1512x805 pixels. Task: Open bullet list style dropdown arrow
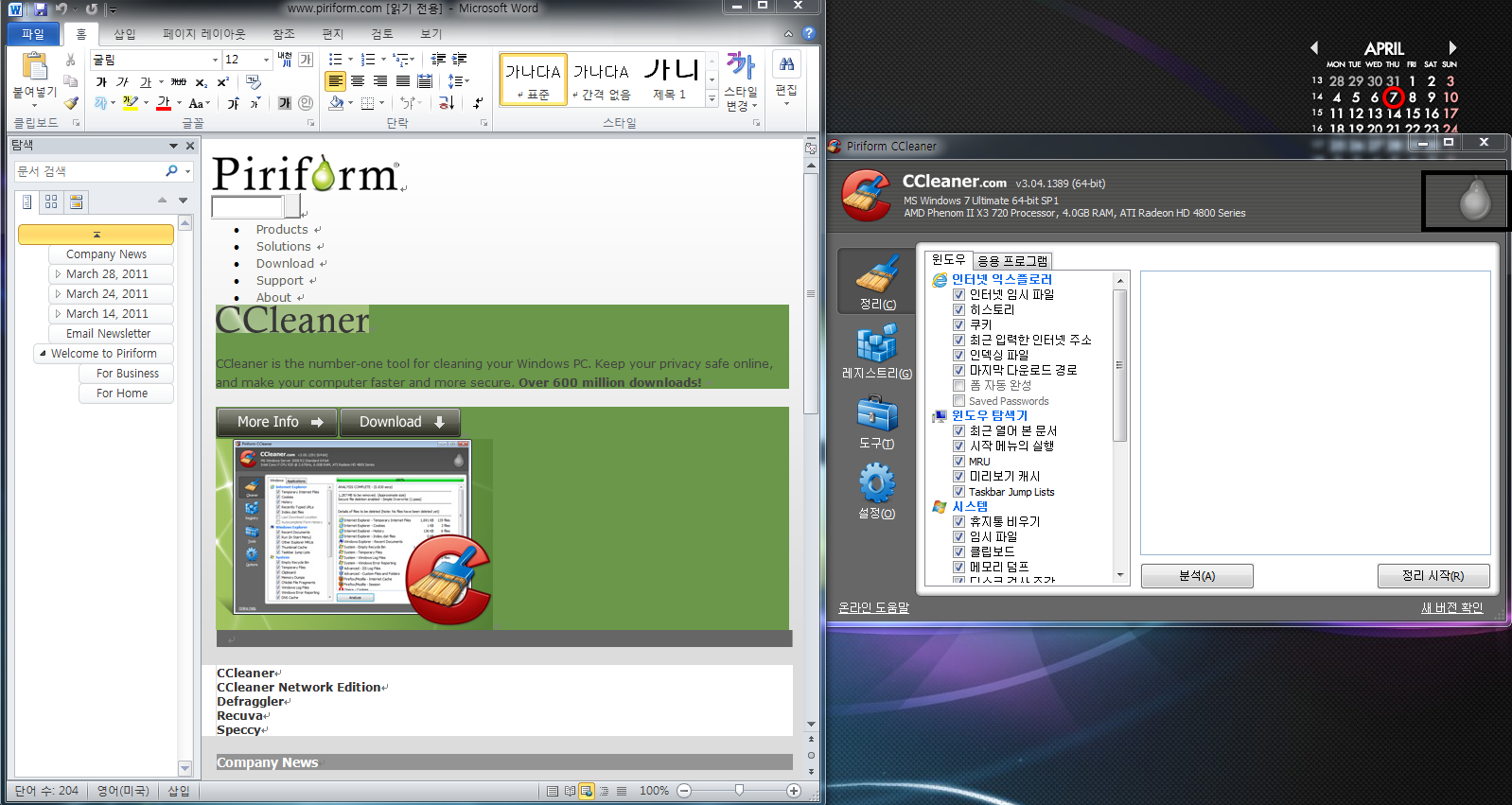click(350, 60)
